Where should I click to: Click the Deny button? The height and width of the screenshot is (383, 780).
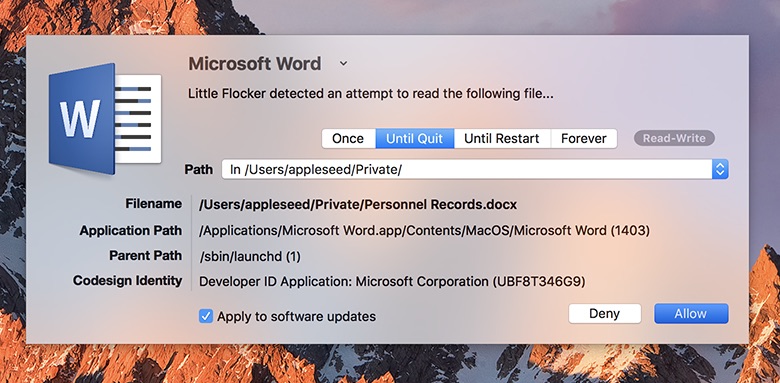coord(605,314)
